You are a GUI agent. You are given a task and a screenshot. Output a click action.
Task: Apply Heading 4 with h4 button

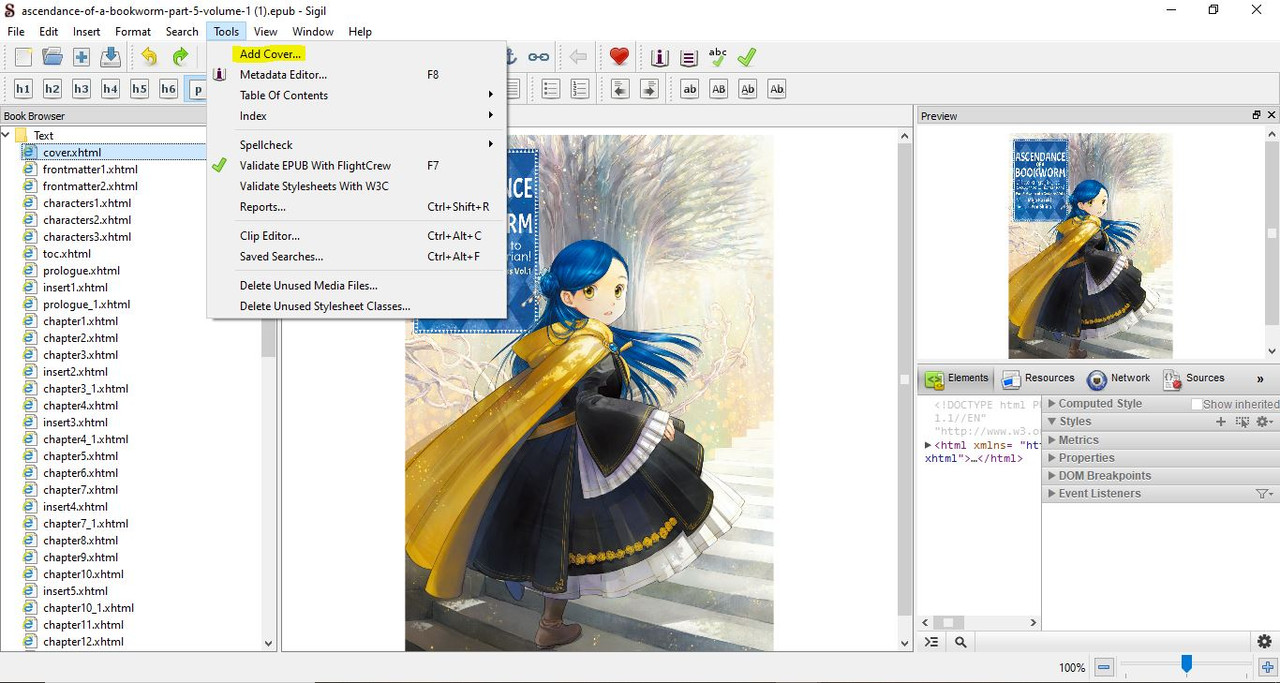pos(110,89)
